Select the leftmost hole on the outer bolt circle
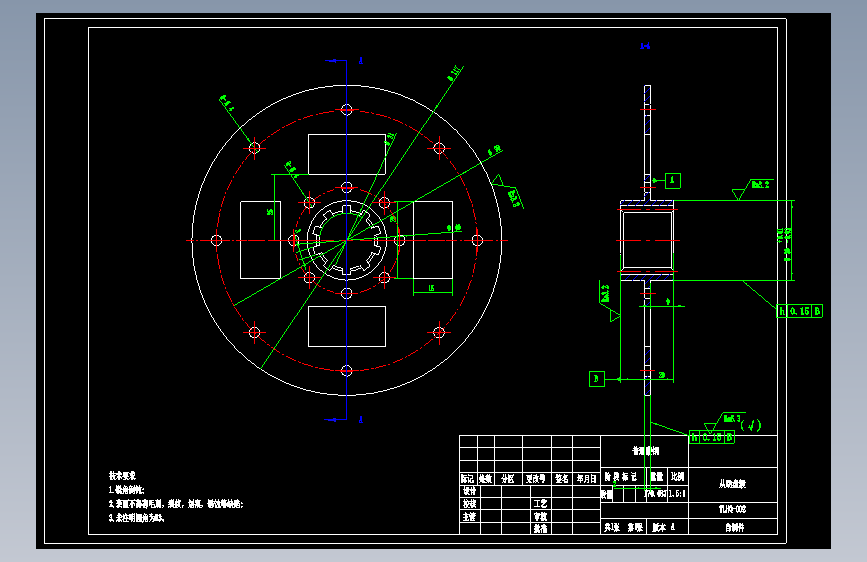This screenshot has height=562, width=867. click(216, 240)
